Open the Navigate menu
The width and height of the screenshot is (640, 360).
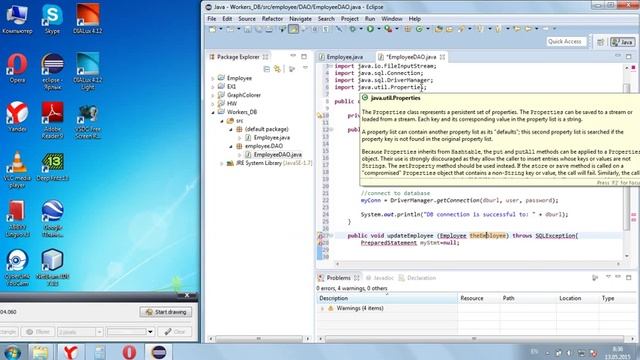pos(300,19)
